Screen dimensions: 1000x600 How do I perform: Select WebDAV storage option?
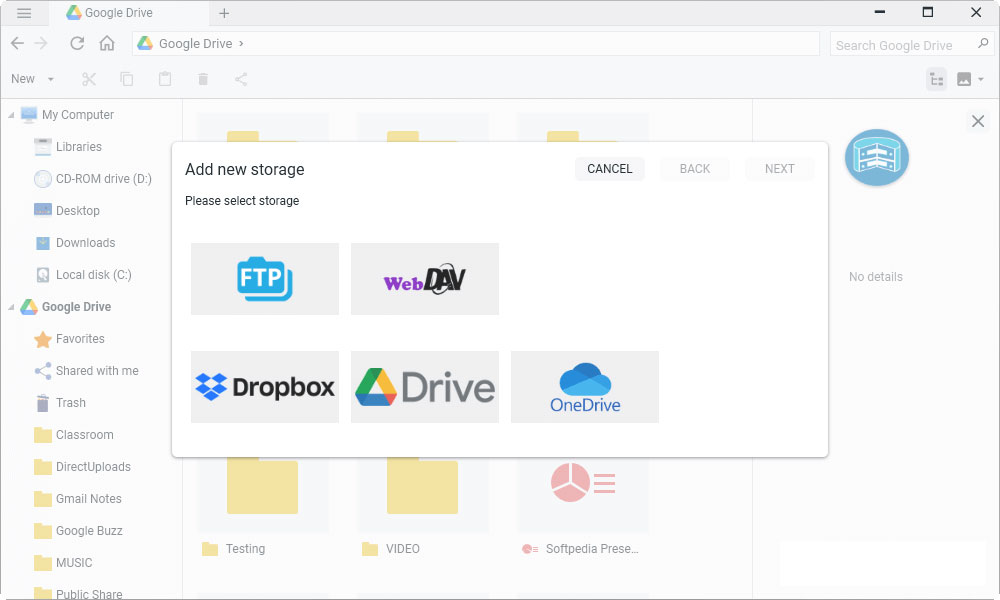pyautogui.click(x=425, y=279)
